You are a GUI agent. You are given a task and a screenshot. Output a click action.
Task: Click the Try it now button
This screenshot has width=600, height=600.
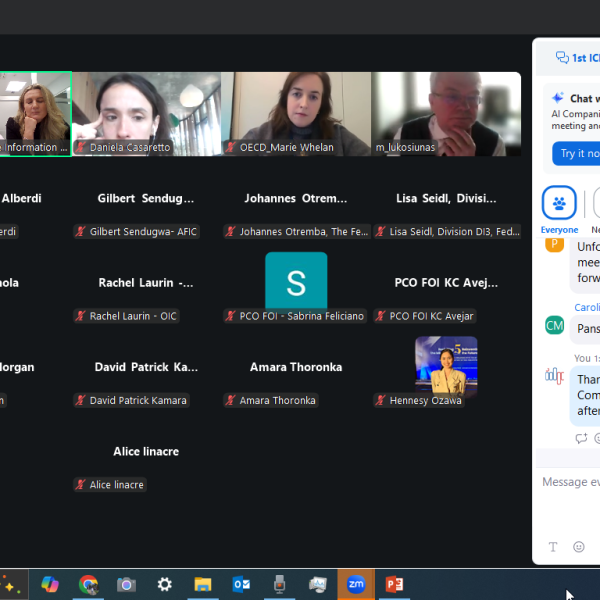tap(577, 153)
